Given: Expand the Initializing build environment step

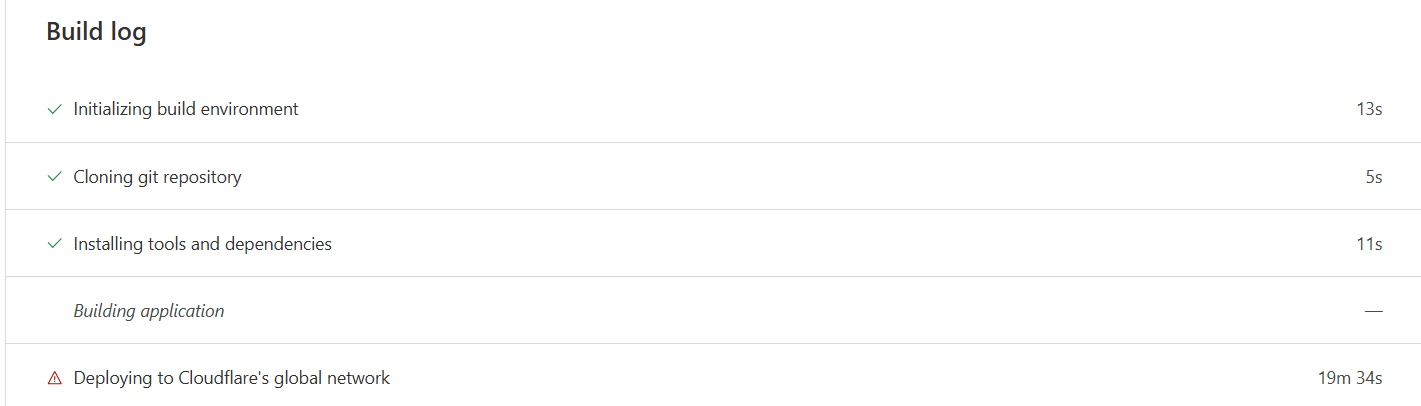Looking at the screenshot, I should [x=713, y=109].
